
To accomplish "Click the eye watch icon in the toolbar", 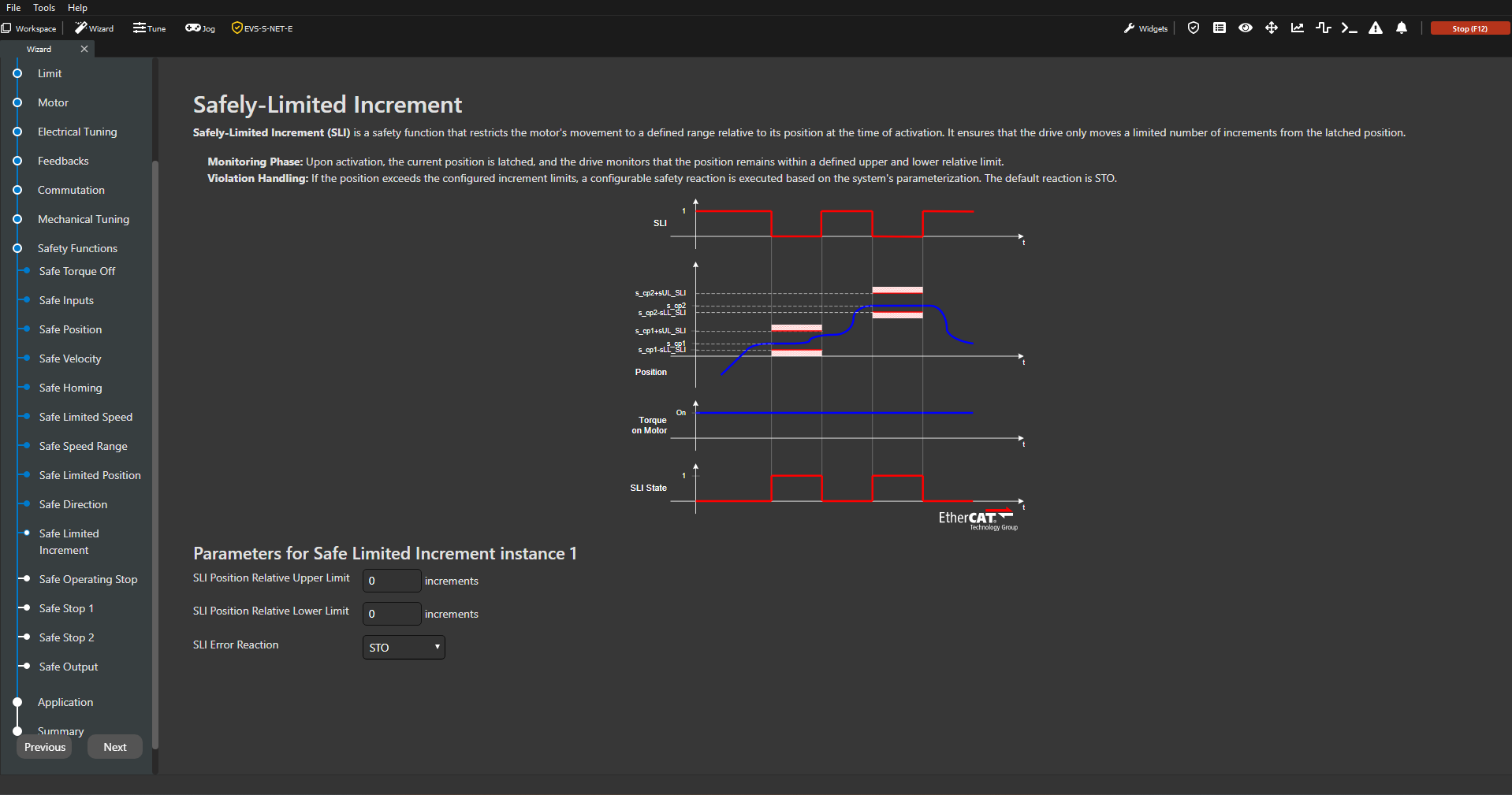I will pyautogui.click(x=1246, y=28).
